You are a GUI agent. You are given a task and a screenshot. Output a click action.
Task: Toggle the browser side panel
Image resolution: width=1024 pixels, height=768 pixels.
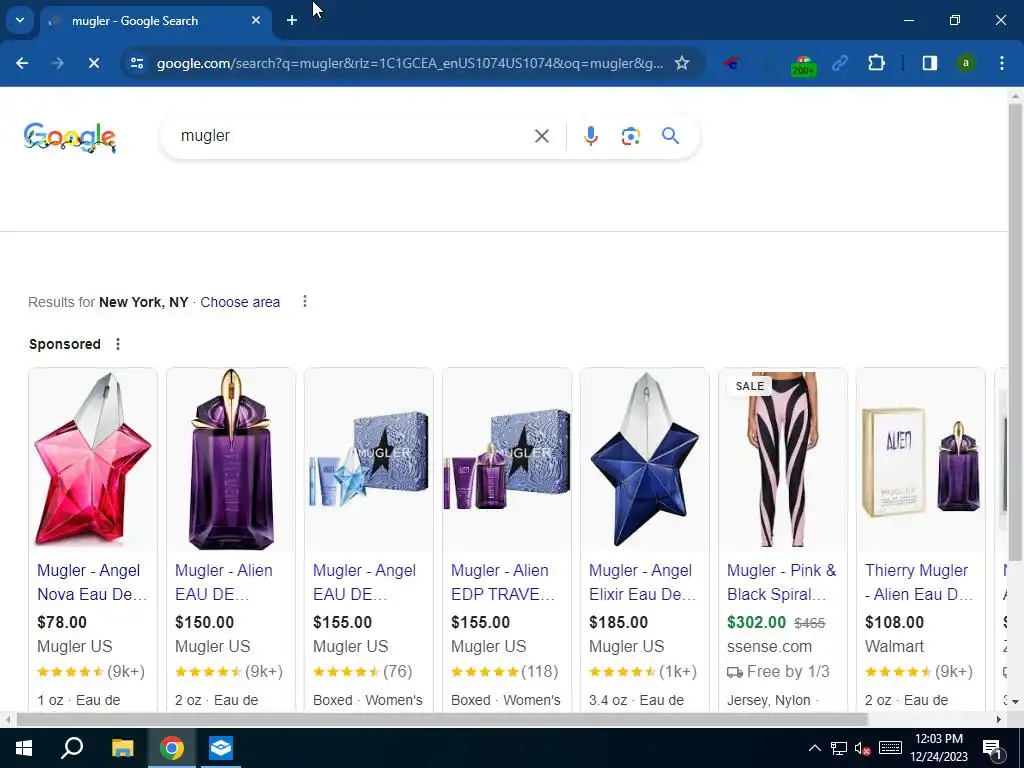929,63
